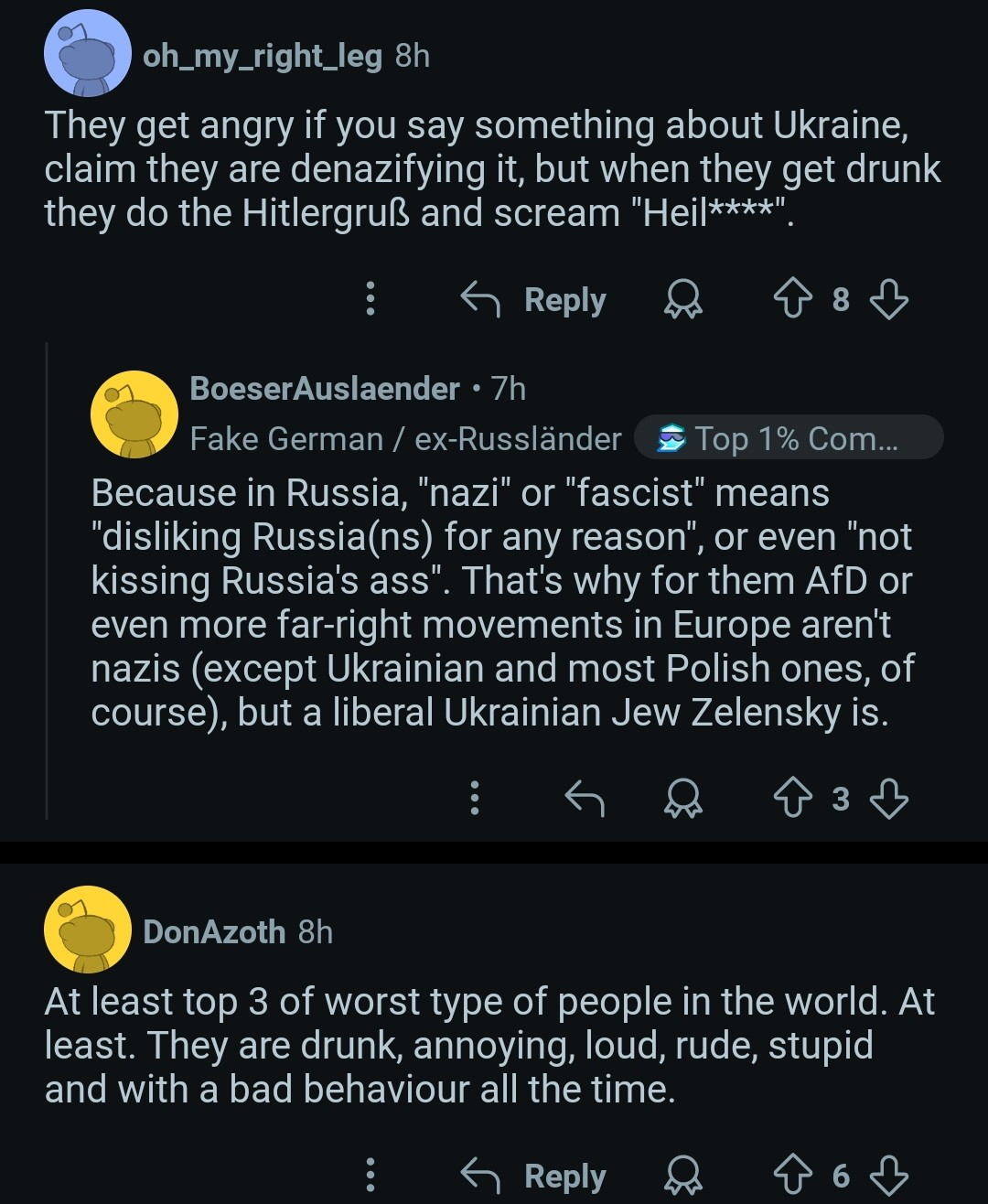
Task: Click reply arrow on BoeserAuslaender's comment
Action: pos(585,799)
